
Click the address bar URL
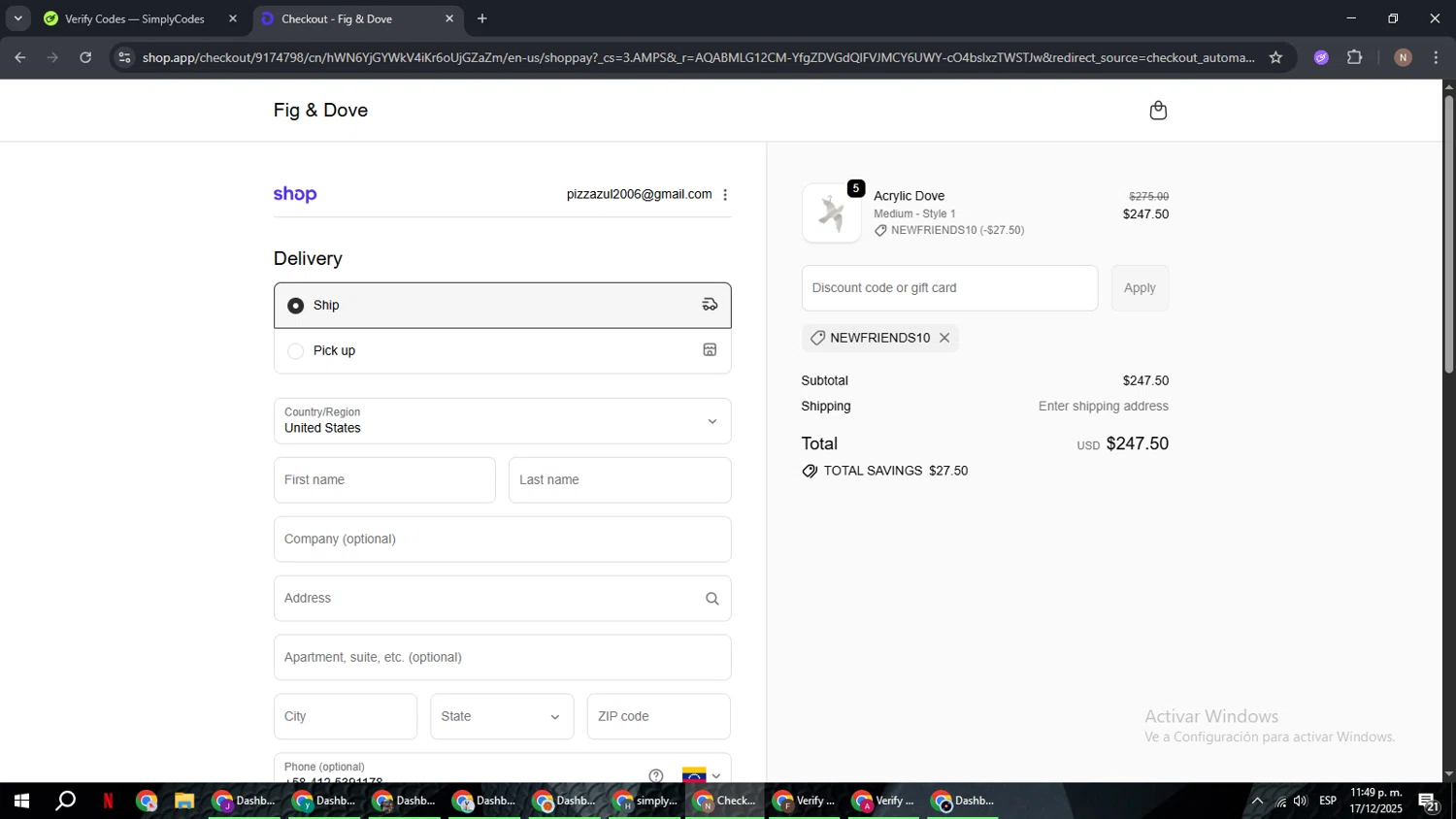click(x=698, y=57)
